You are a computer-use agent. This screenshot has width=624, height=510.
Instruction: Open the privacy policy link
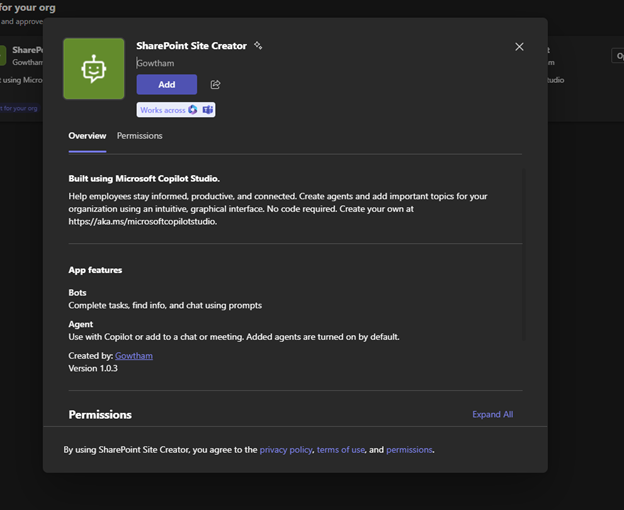pos(286,450)
